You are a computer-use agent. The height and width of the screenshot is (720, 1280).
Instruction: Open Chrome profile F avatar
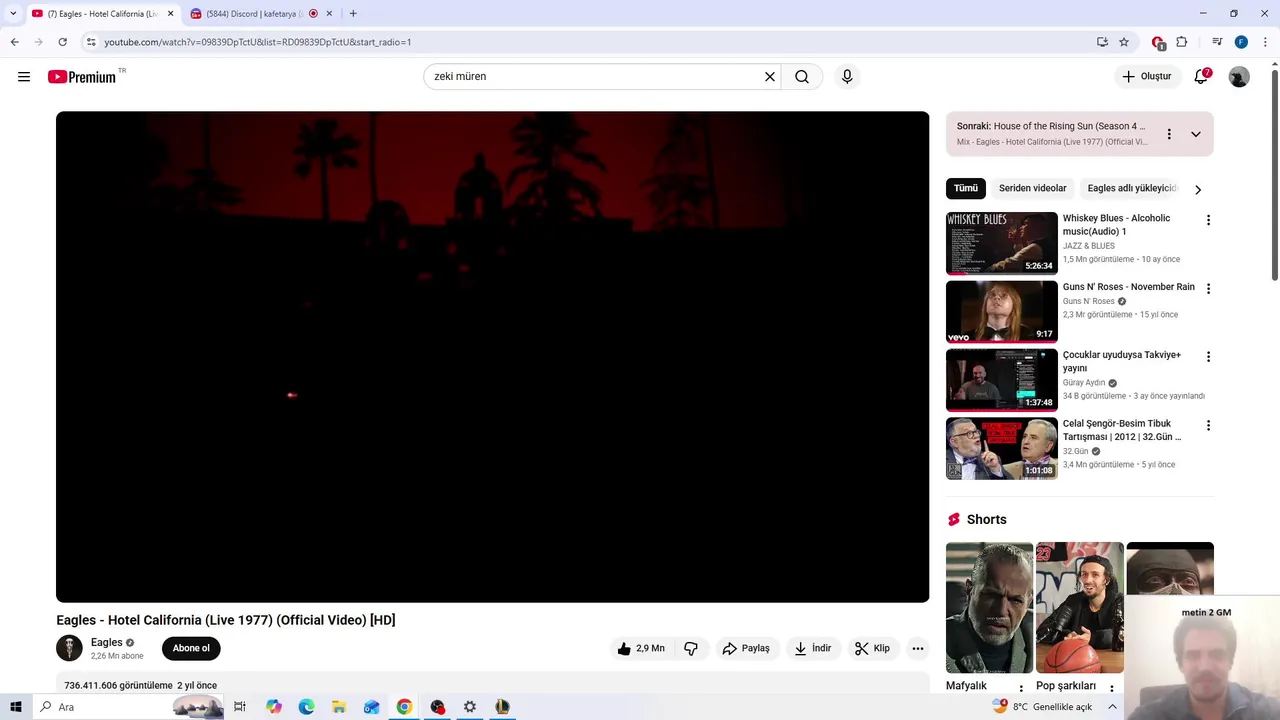[x=1241, y=42]
